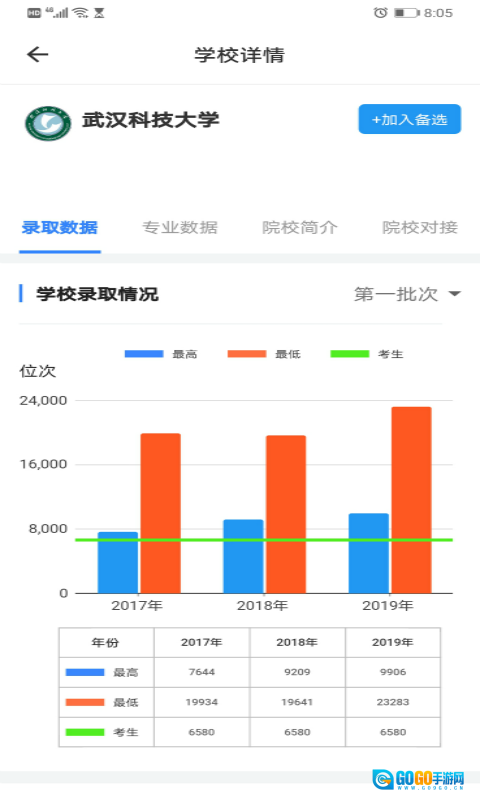Select the 9209 table cell
Image resolution: width=480 pixels, height=800 pixels.
297,672
